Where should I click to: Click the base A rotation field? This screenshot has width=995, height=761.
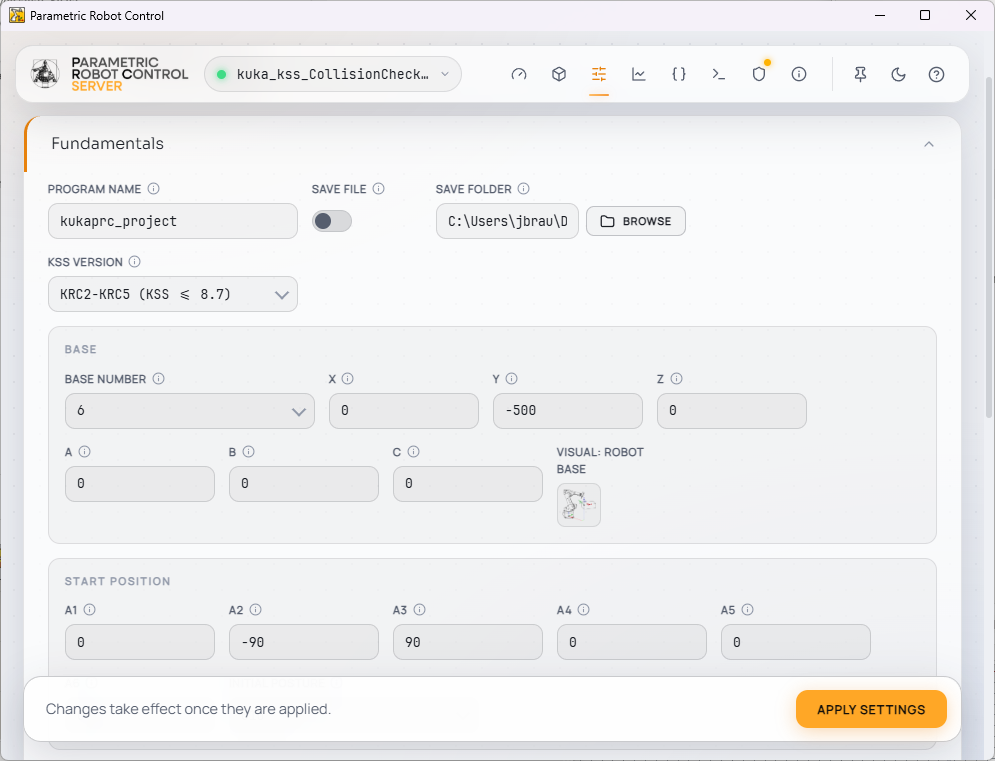[x=140, y=484]
